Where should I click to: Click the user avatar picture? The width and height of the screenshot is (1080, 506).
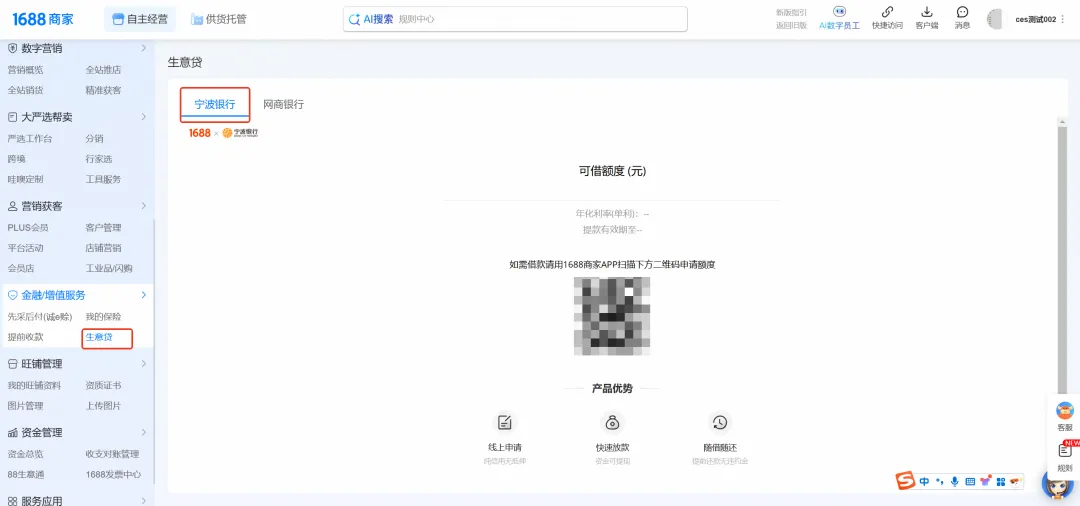point(995,19)
